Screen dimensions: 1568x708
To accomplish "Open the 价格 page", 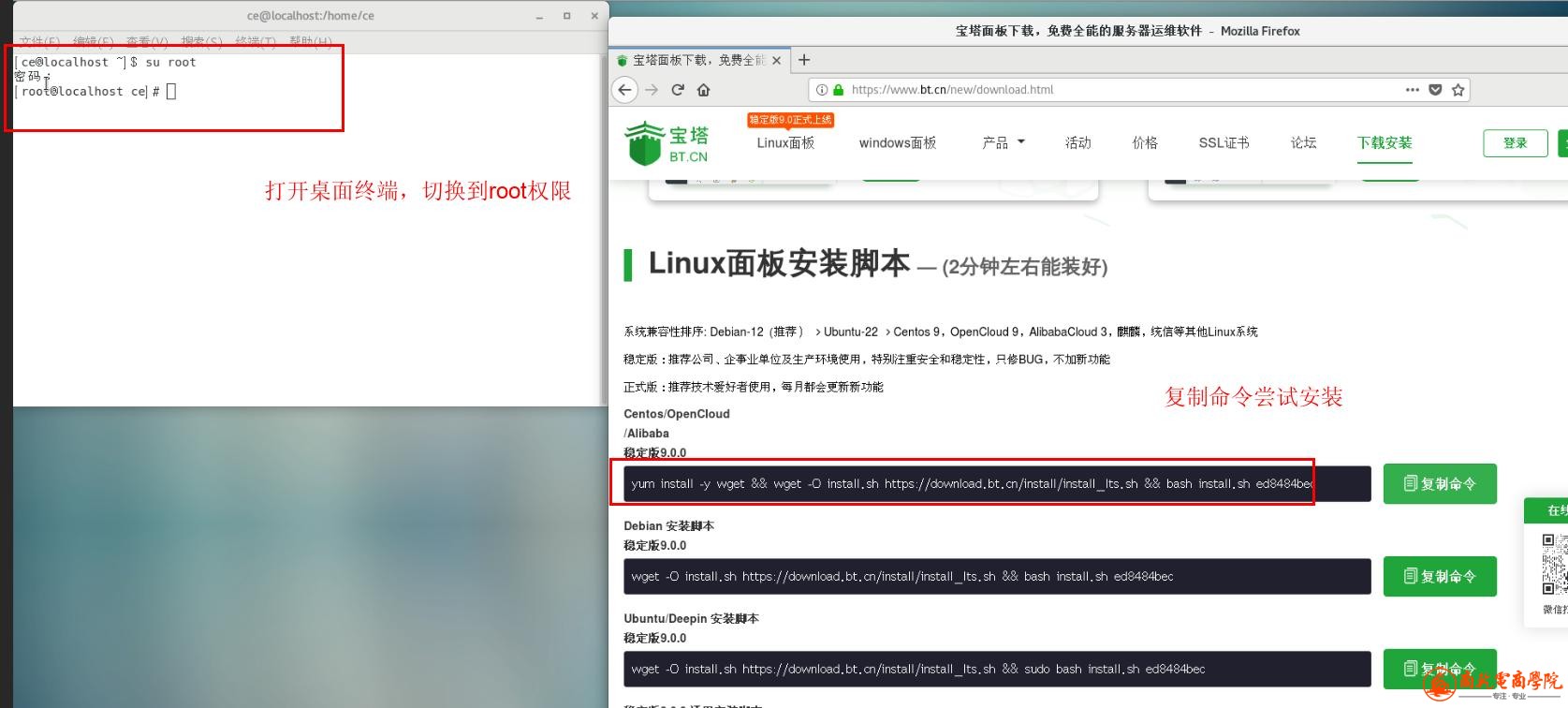I will pyautogui.click(x=1145, y=143).
